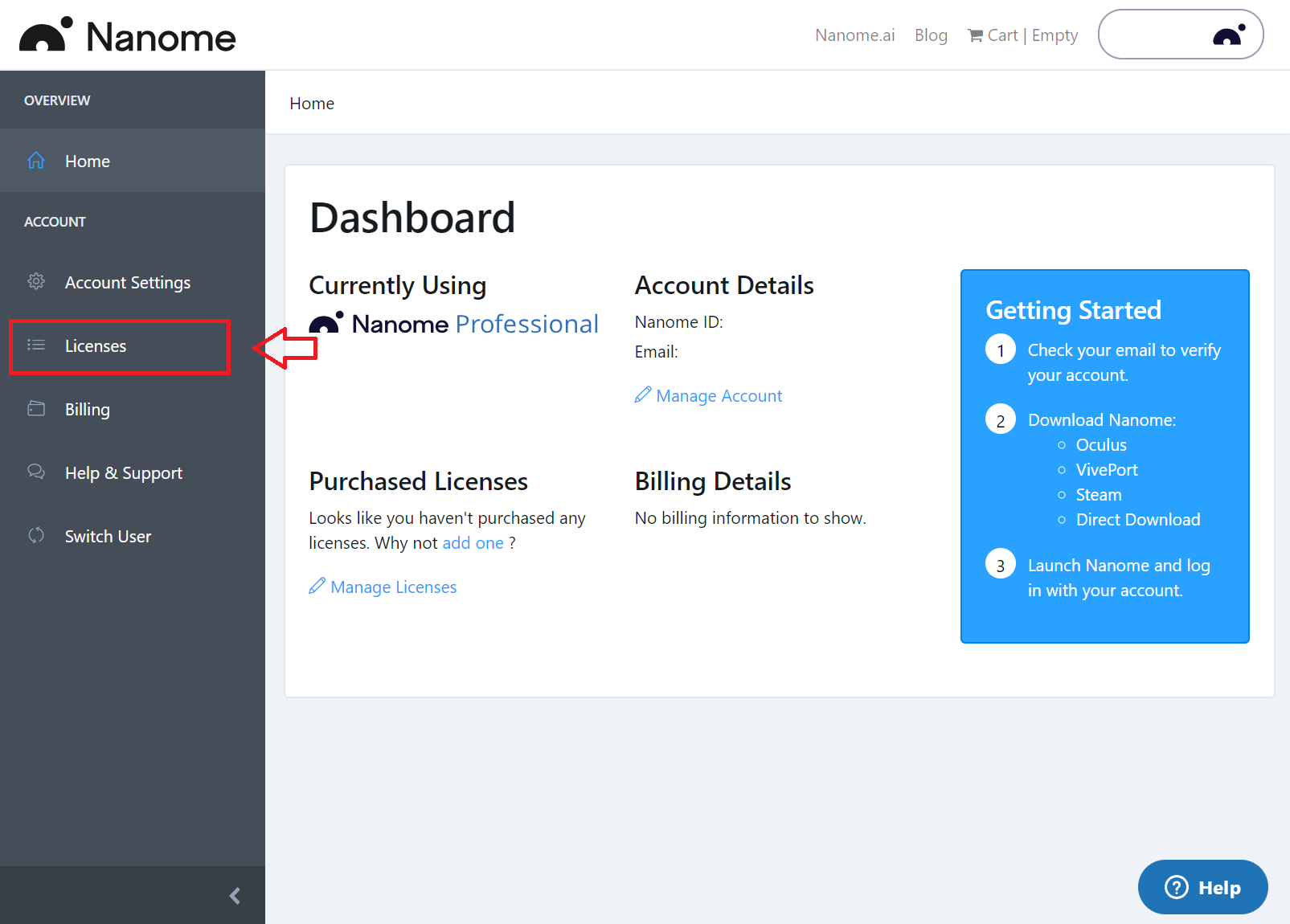Click the Oculus download option
Viewport: 1290px width, 924px height.
pyautogui.click(x=1100, y=444)
